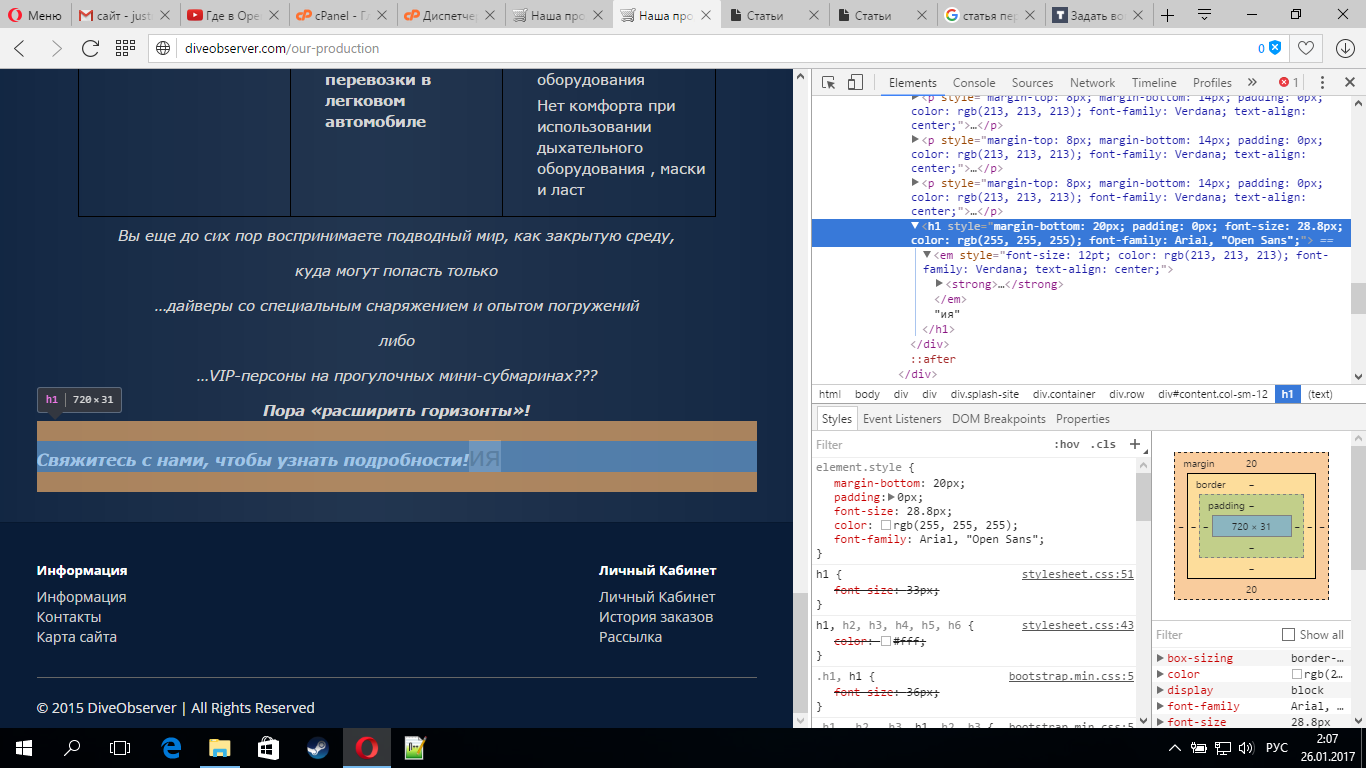Toggle the :hov element state button
This screenshot has width=1366, height=768.
[x=1067, y=444]
